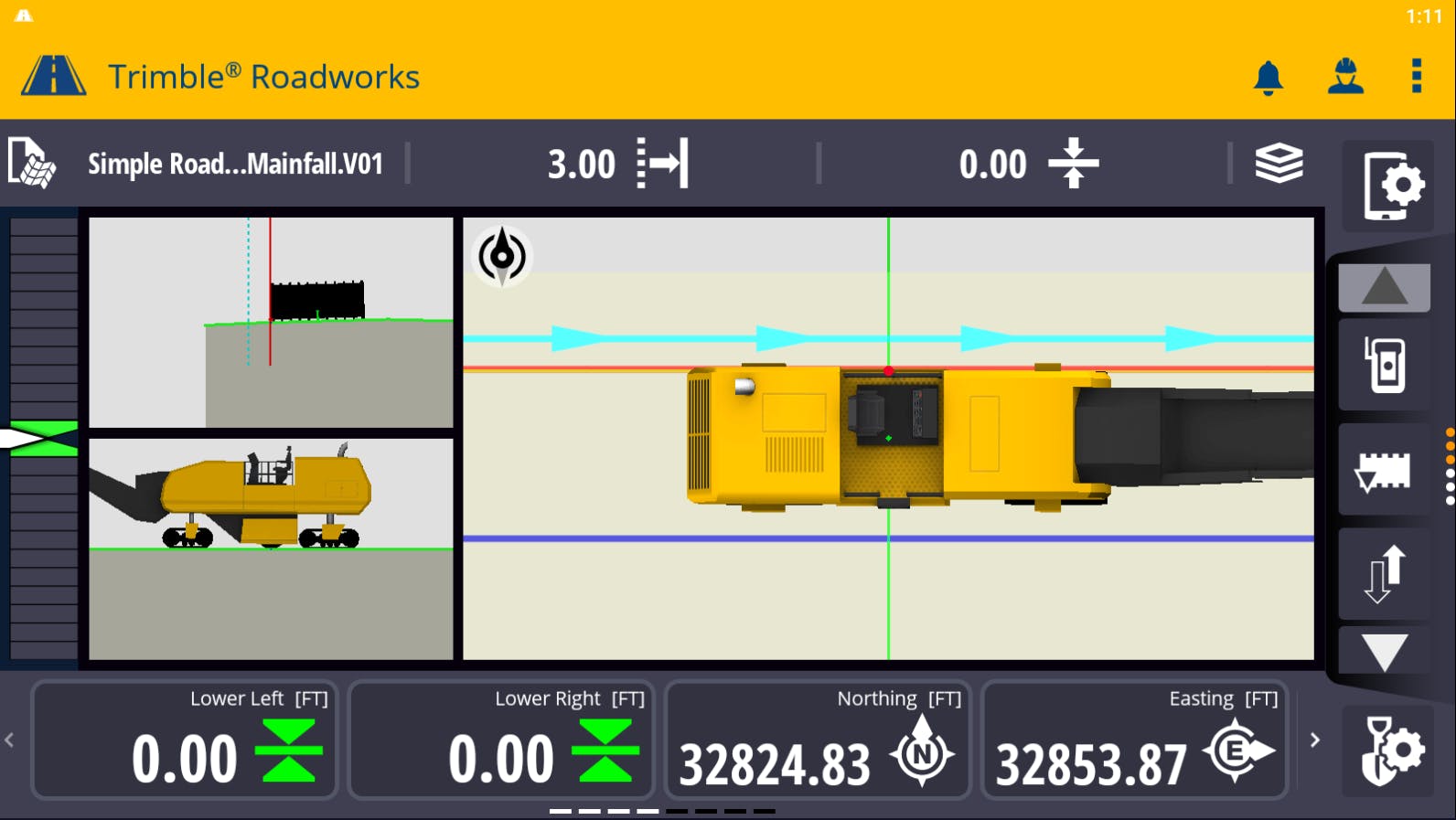This screenshot has height=820, width=1456.
Task: Show previous text bar items arrow
Action: tap(9, 740)
